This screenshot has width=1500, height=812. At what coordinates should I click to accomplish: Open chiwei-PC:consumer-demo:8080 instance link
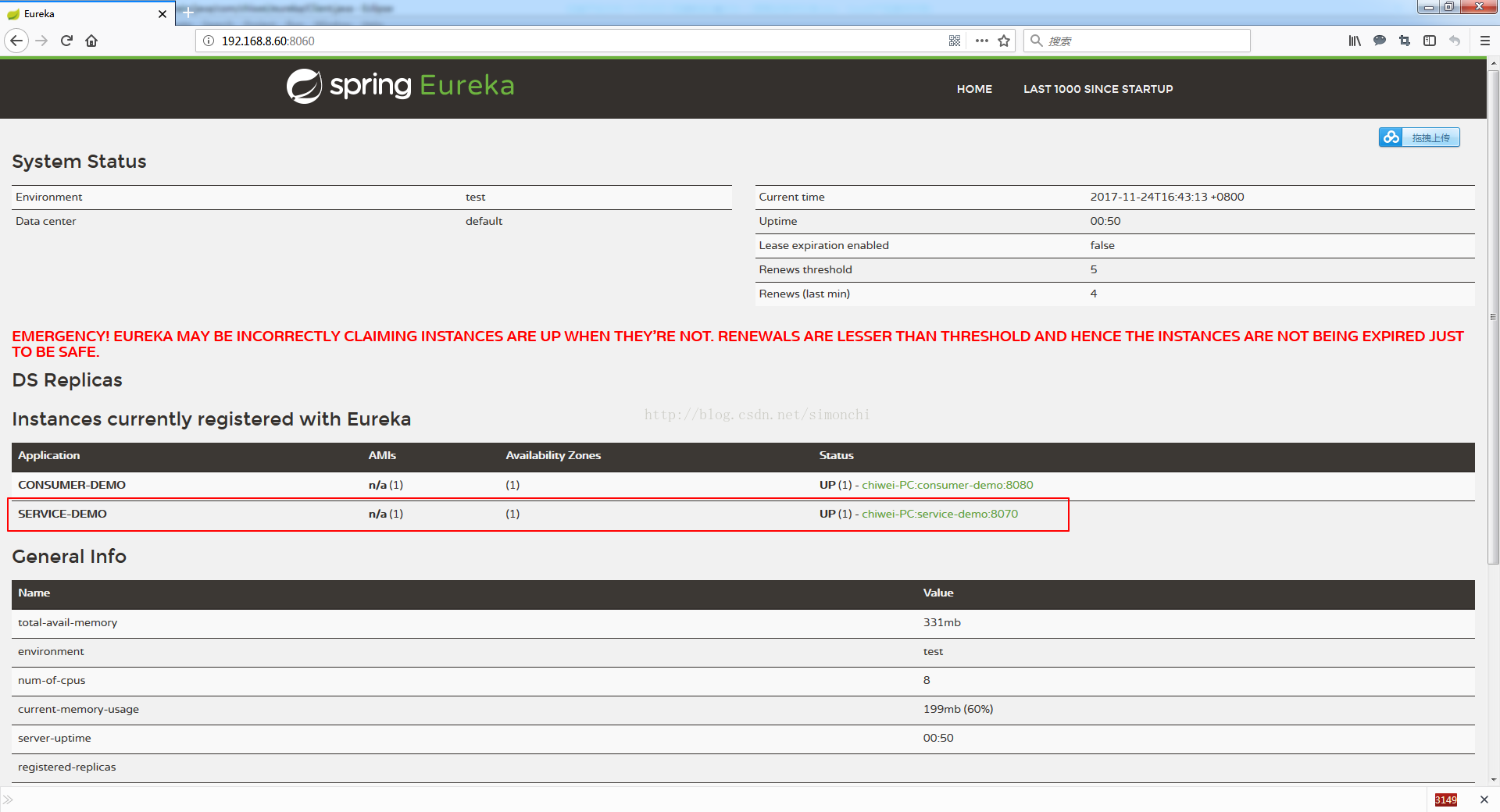948,485
